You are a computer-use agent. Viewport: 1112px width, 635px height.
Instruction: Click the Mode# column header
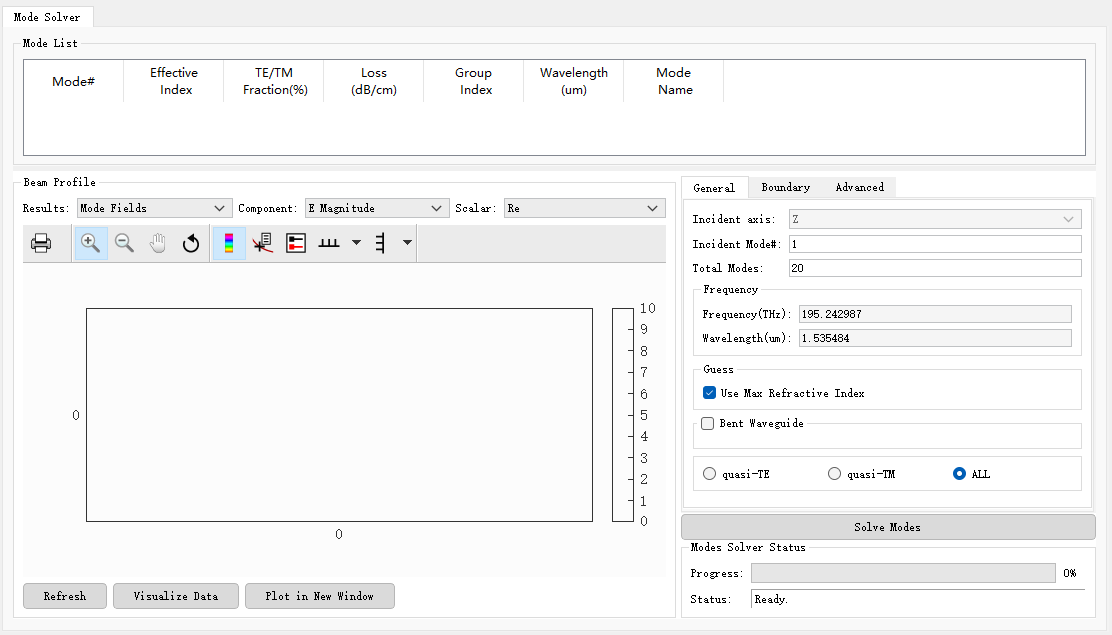(x=74, y=82)
